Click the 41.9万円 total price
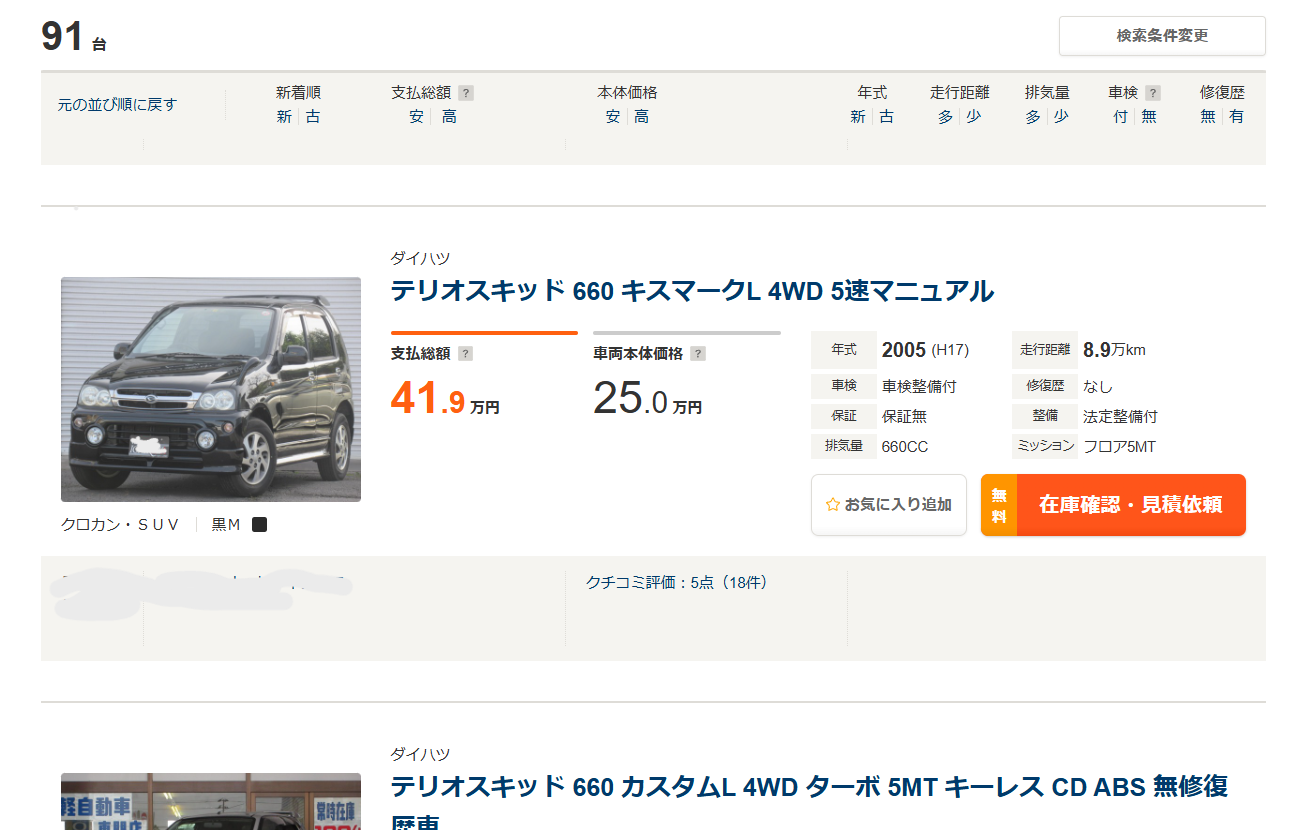The width and height of the screenshot is (1316, 830). [x=445, y=399]
